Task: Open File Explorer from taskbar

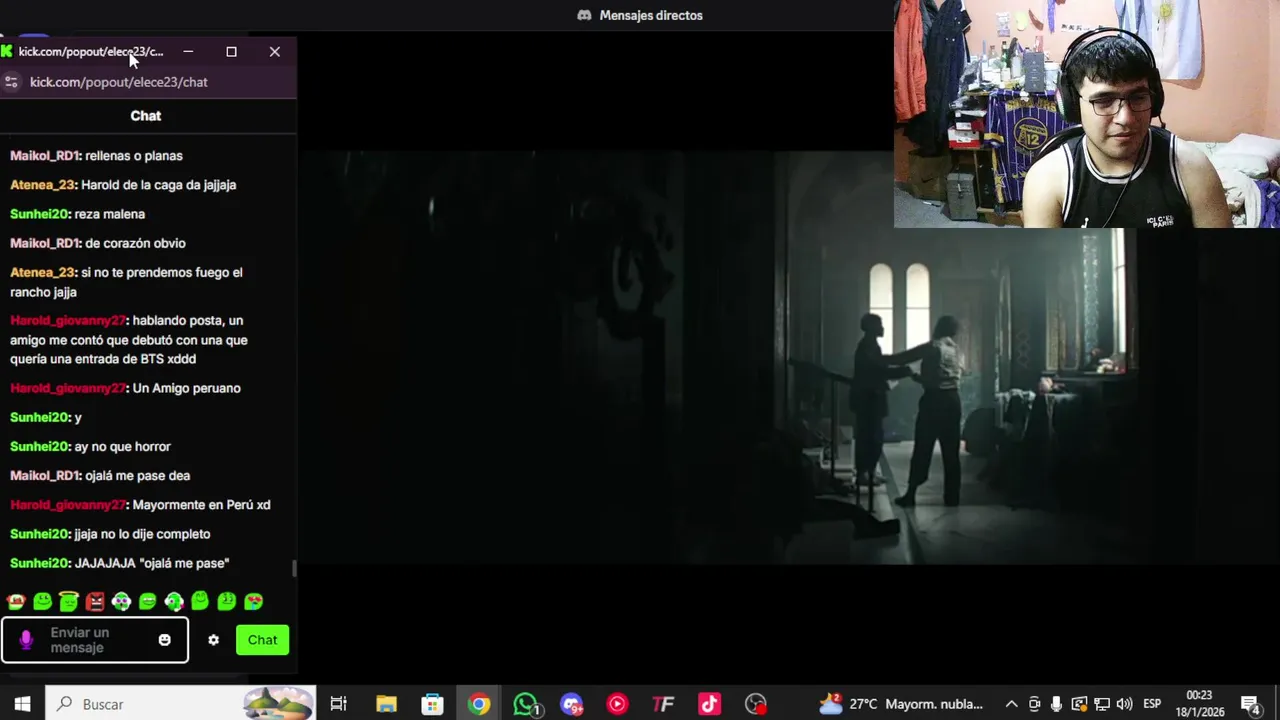Action: coord(386,704)
